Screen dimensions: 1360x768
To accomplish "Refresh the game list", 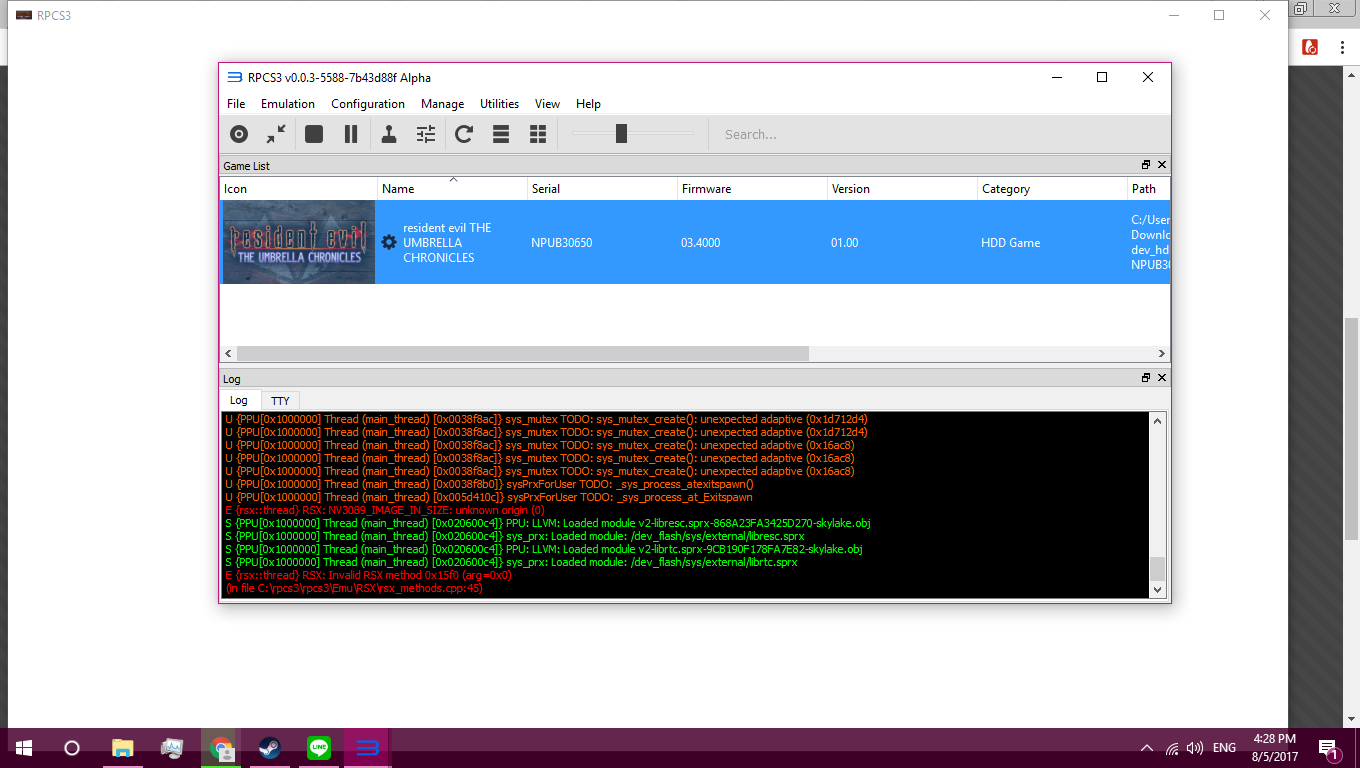I will point(464,134).
